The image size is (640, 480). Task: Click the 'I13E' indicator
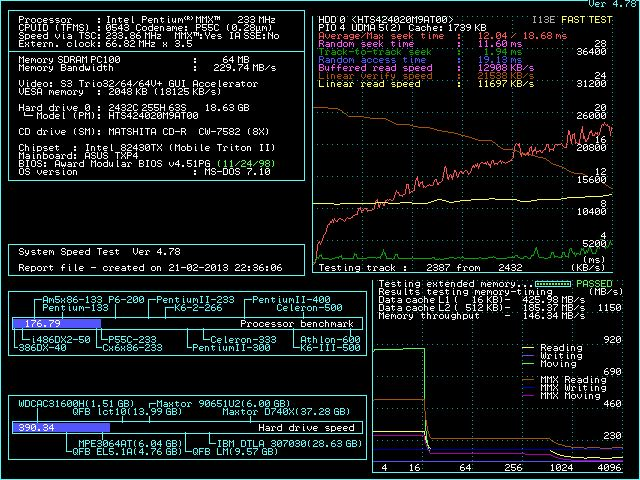[544, 20]
